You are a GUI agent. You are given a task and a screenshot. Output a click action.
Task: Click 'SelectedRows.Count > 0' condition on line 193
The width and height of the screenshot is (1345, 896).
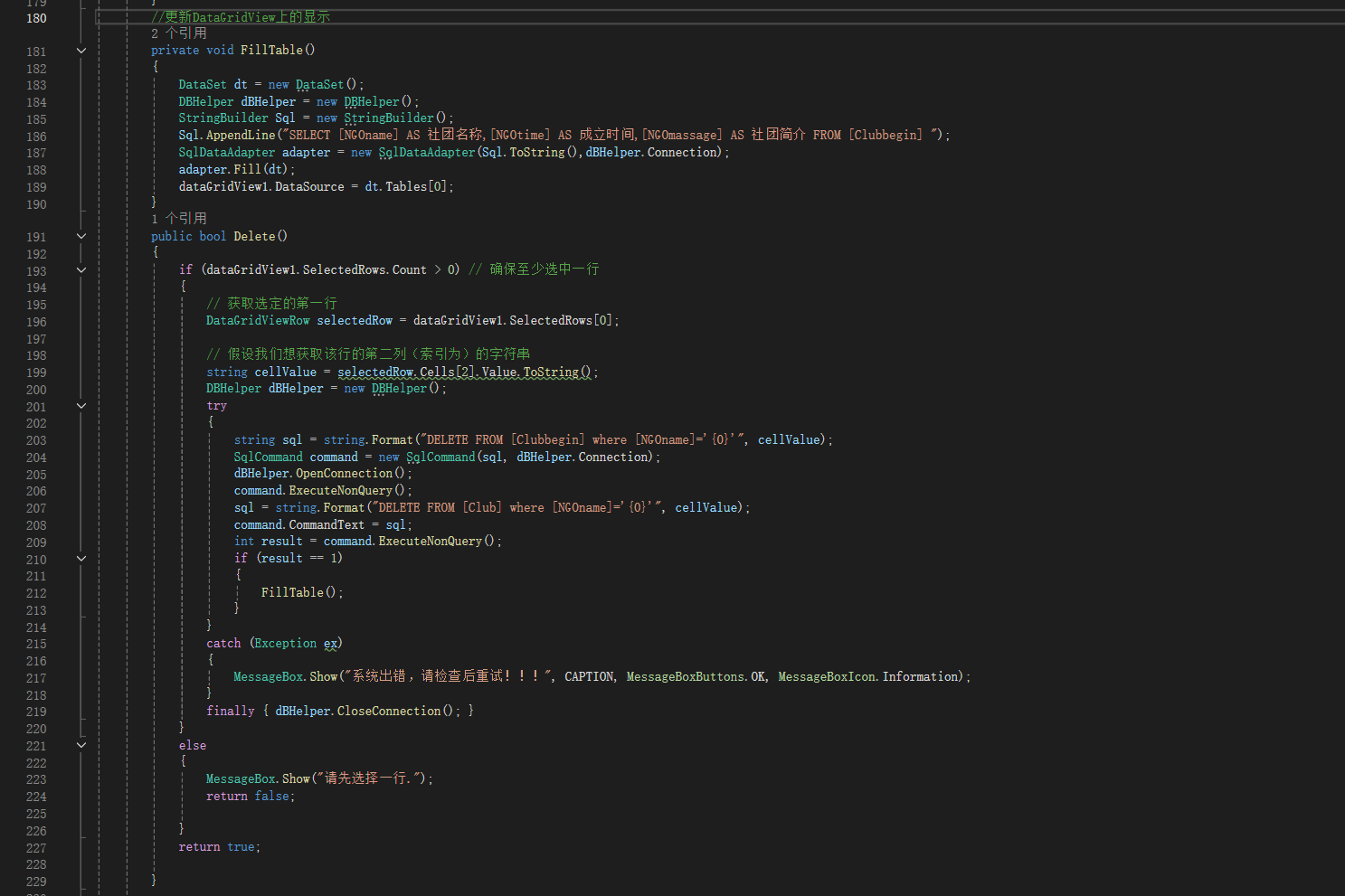381,269
